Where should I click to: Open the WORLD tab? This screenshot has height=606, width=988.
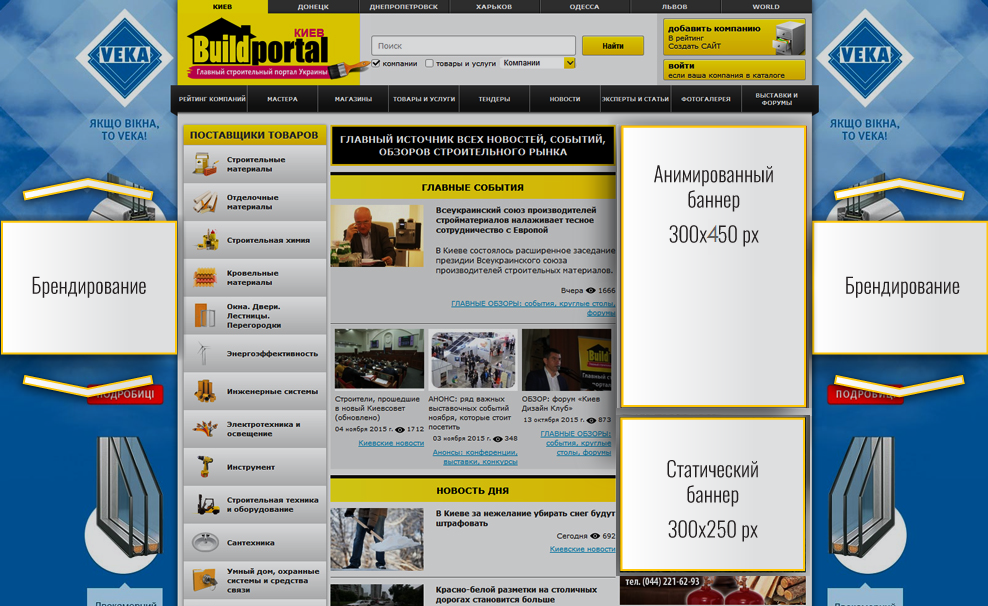click(x=766, y=6)
